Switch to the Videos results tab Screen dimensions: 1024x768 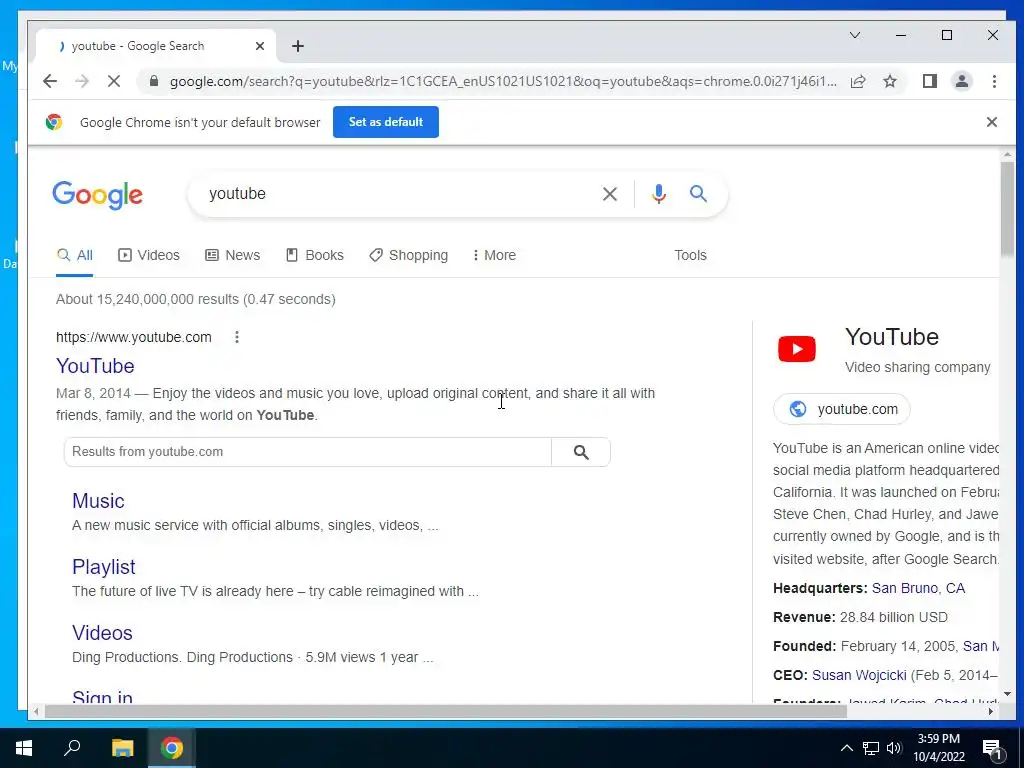pyautogui.click(x=148, y=255)
